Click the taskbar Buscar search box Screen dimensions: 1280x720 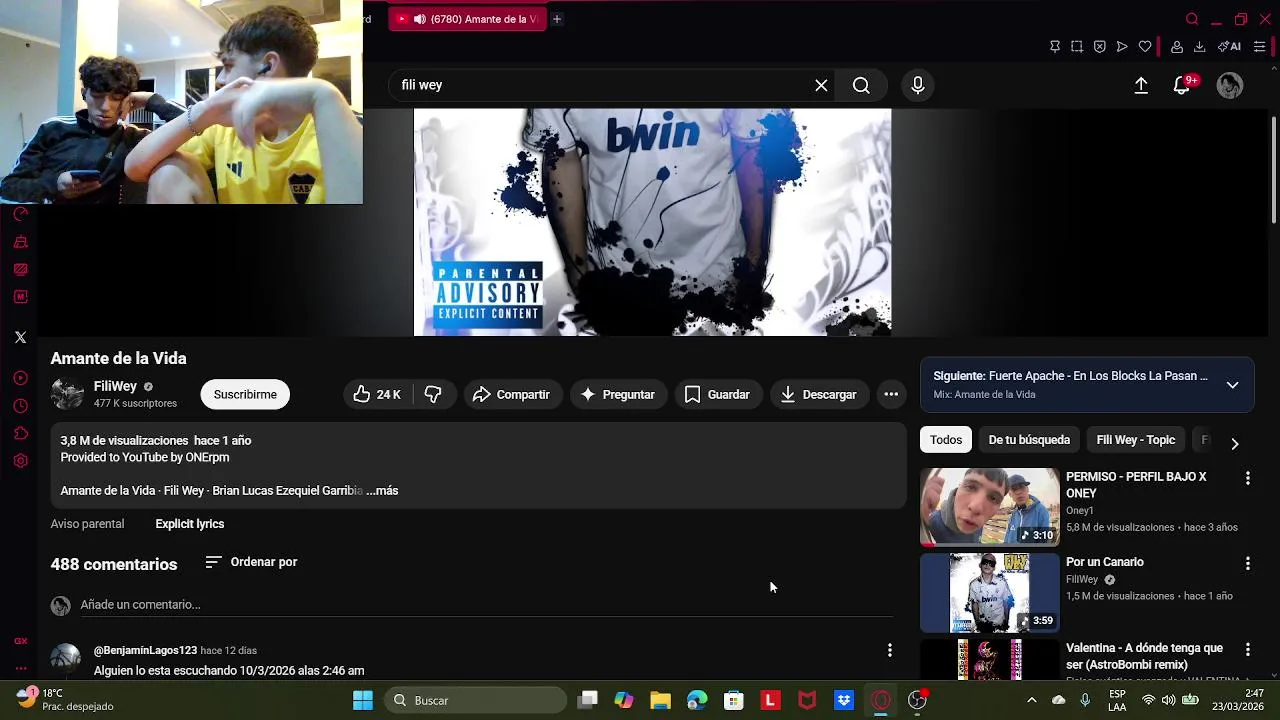tap(476, 700)
